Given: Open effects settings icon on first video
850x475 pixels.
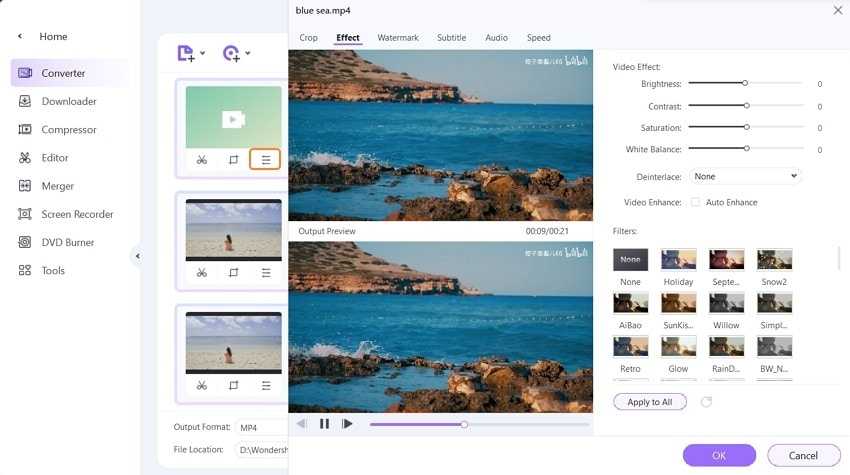Looking at the screenshot, I should point(265,160).
